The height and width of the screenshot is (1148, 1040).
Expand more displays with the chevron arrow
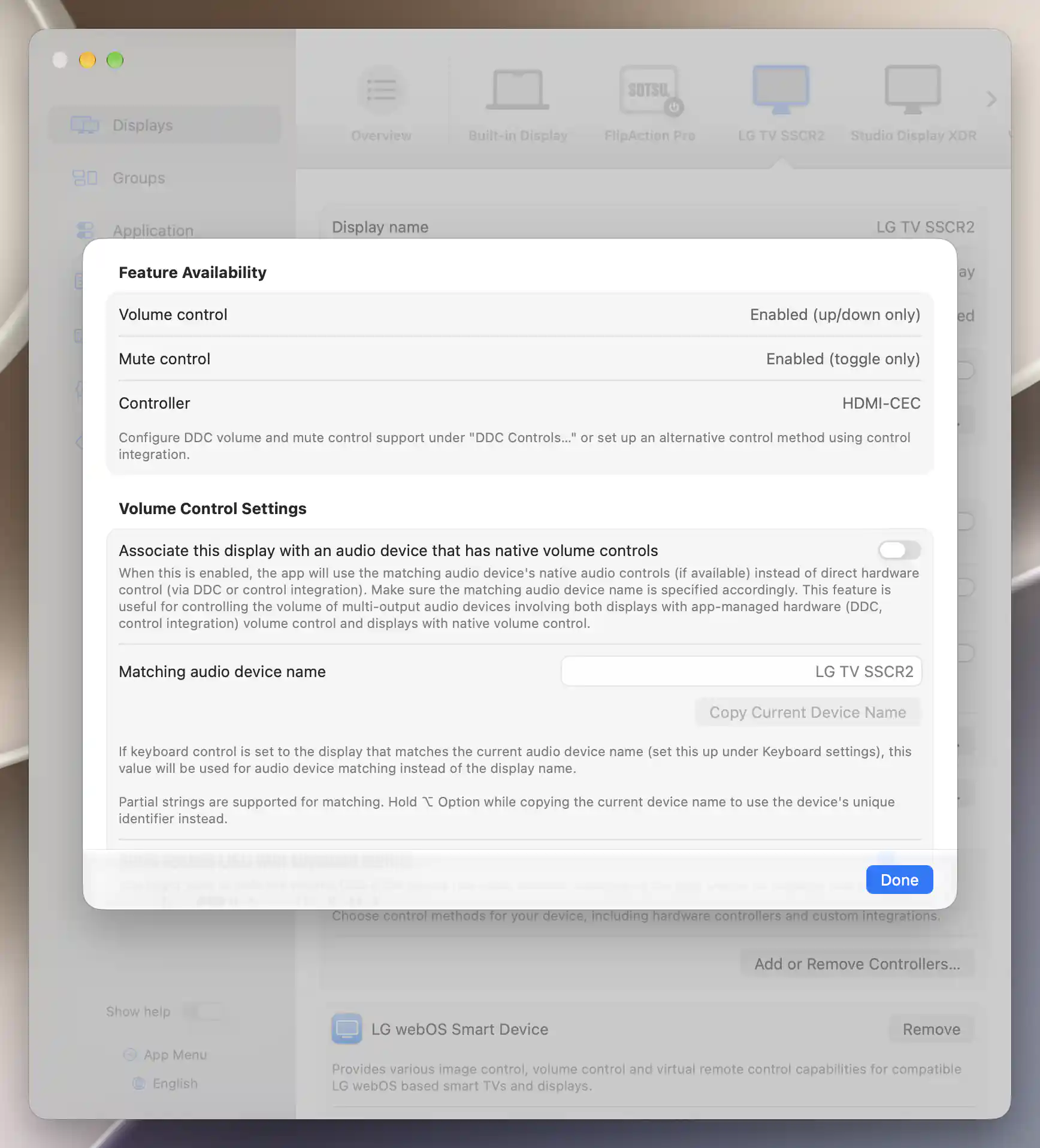tap(991, 99)
